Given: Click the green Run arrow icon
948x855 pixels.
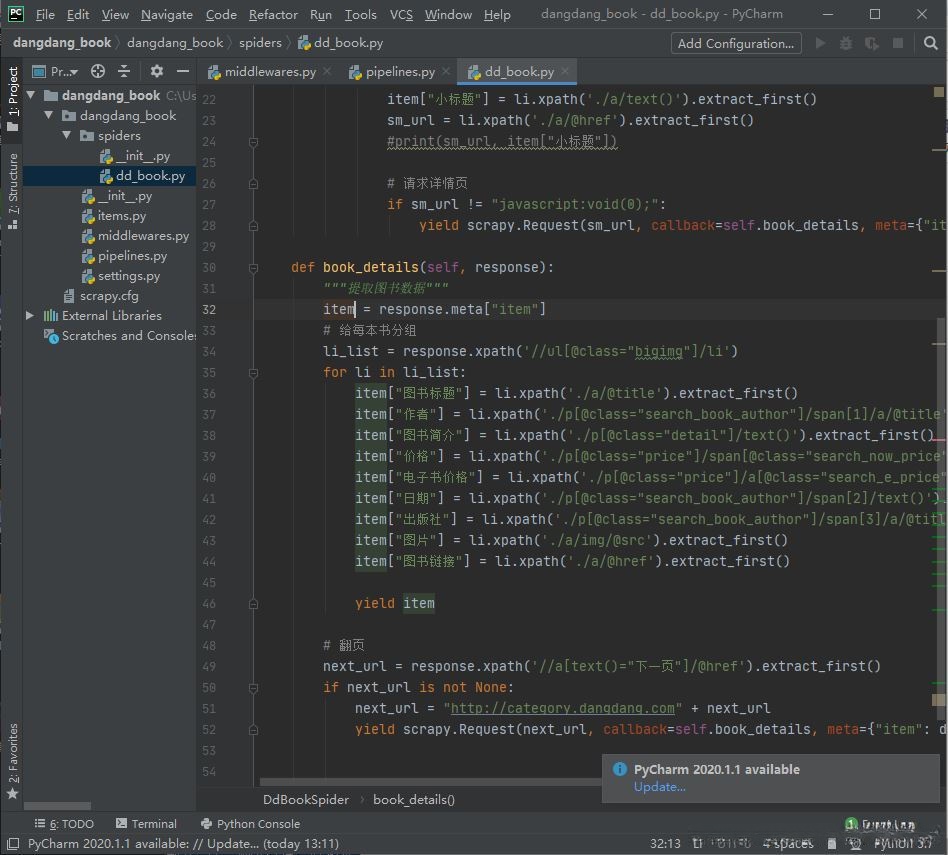Looking at the screenshot, I should [821, 43].
